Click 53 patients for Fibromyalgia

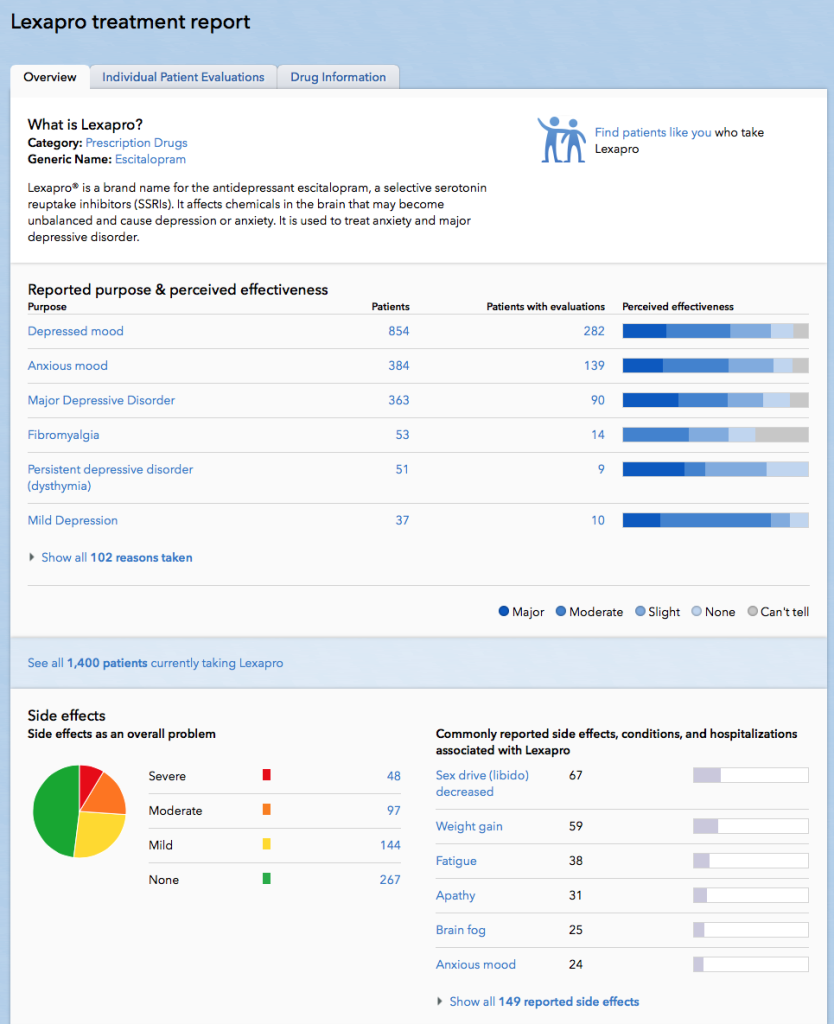point(402,435)
